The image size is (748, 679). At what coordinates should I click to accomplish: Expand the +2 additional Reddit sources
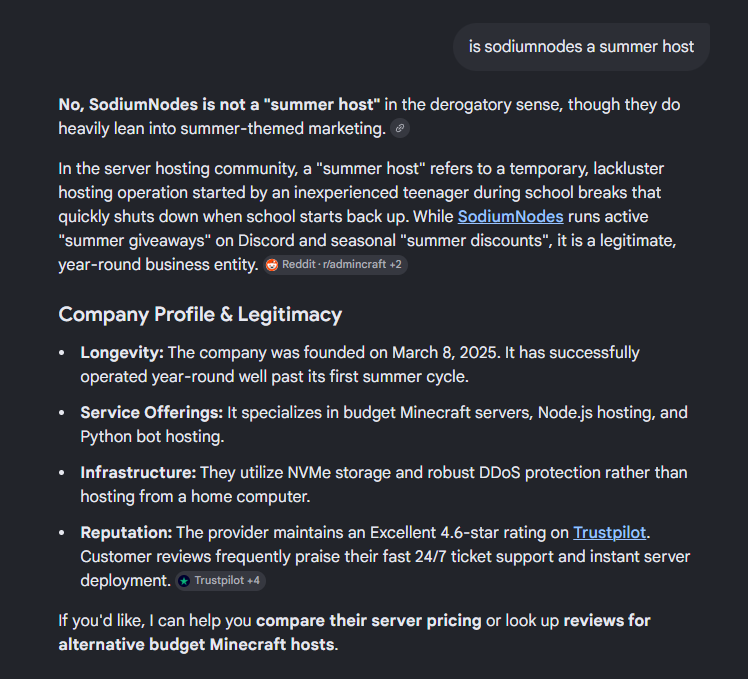point(395,264)
